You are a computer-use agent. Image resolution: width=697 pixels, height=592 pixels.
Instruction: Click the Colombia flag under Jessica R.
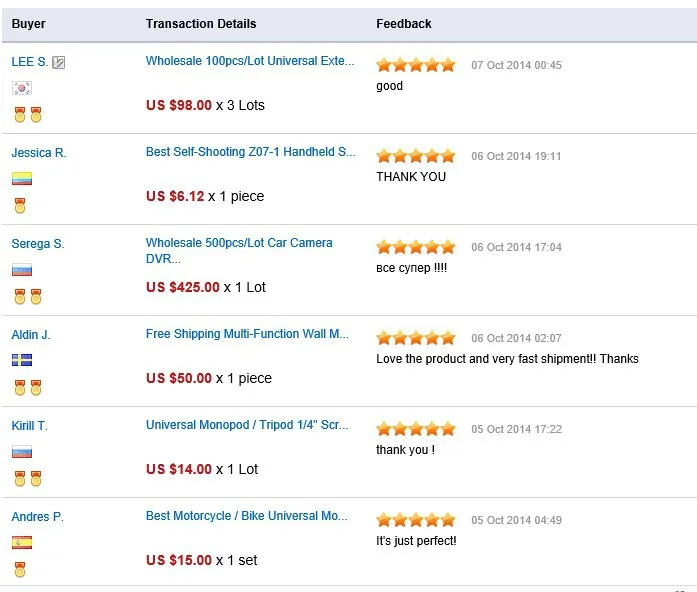(x=21, y=179)
